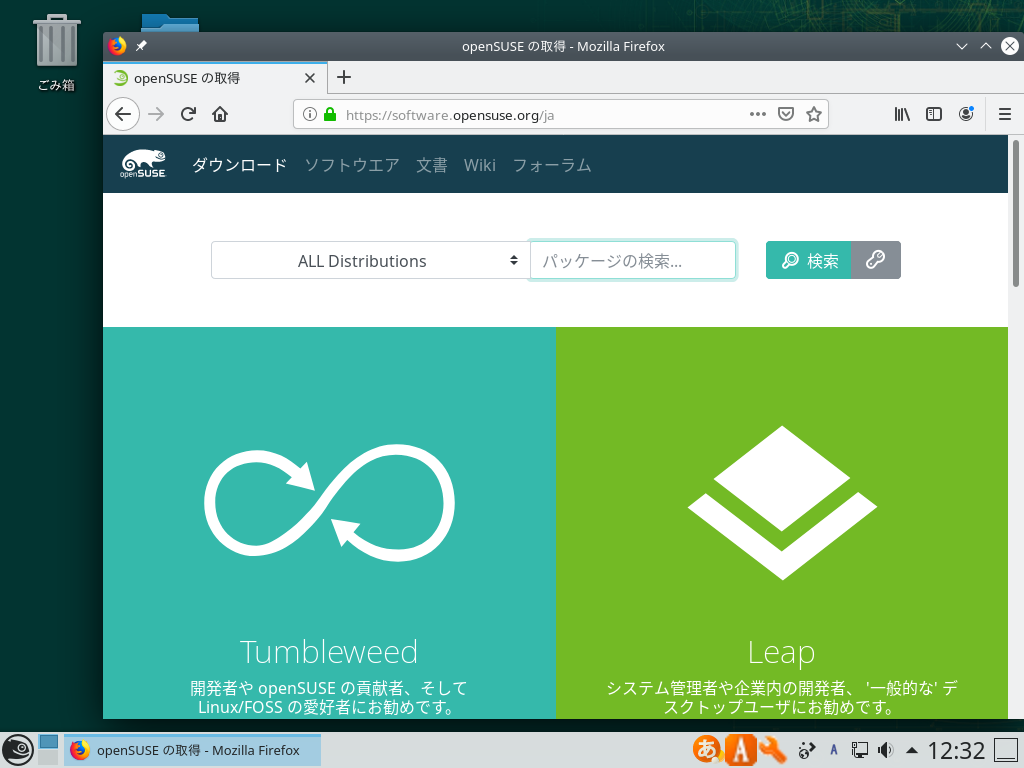Close the openSUSE の取得 tab
1024x768 pixels.
pos(310,78)
